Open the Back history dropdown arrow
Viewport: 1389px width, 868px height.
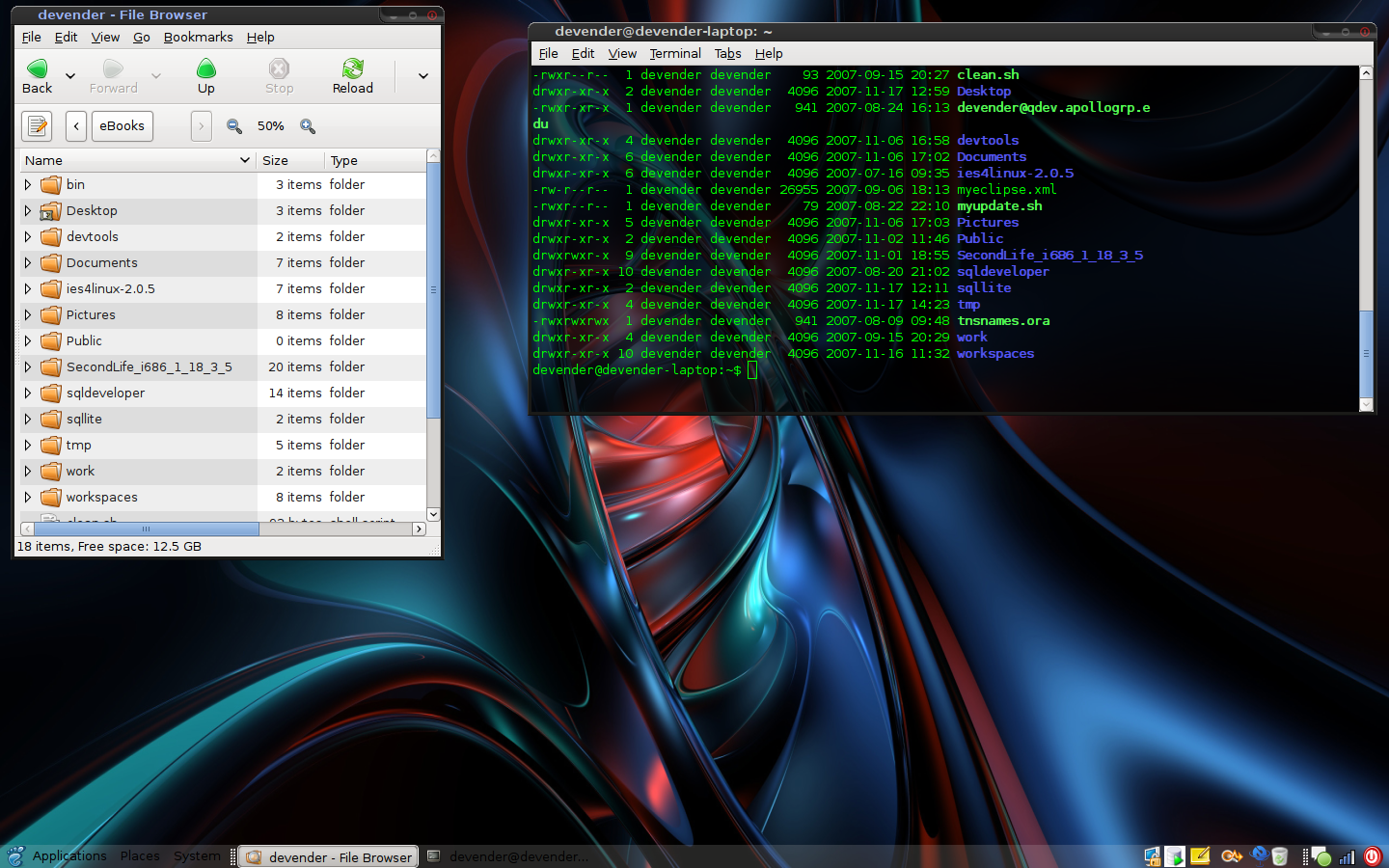[x=70, y=76]
